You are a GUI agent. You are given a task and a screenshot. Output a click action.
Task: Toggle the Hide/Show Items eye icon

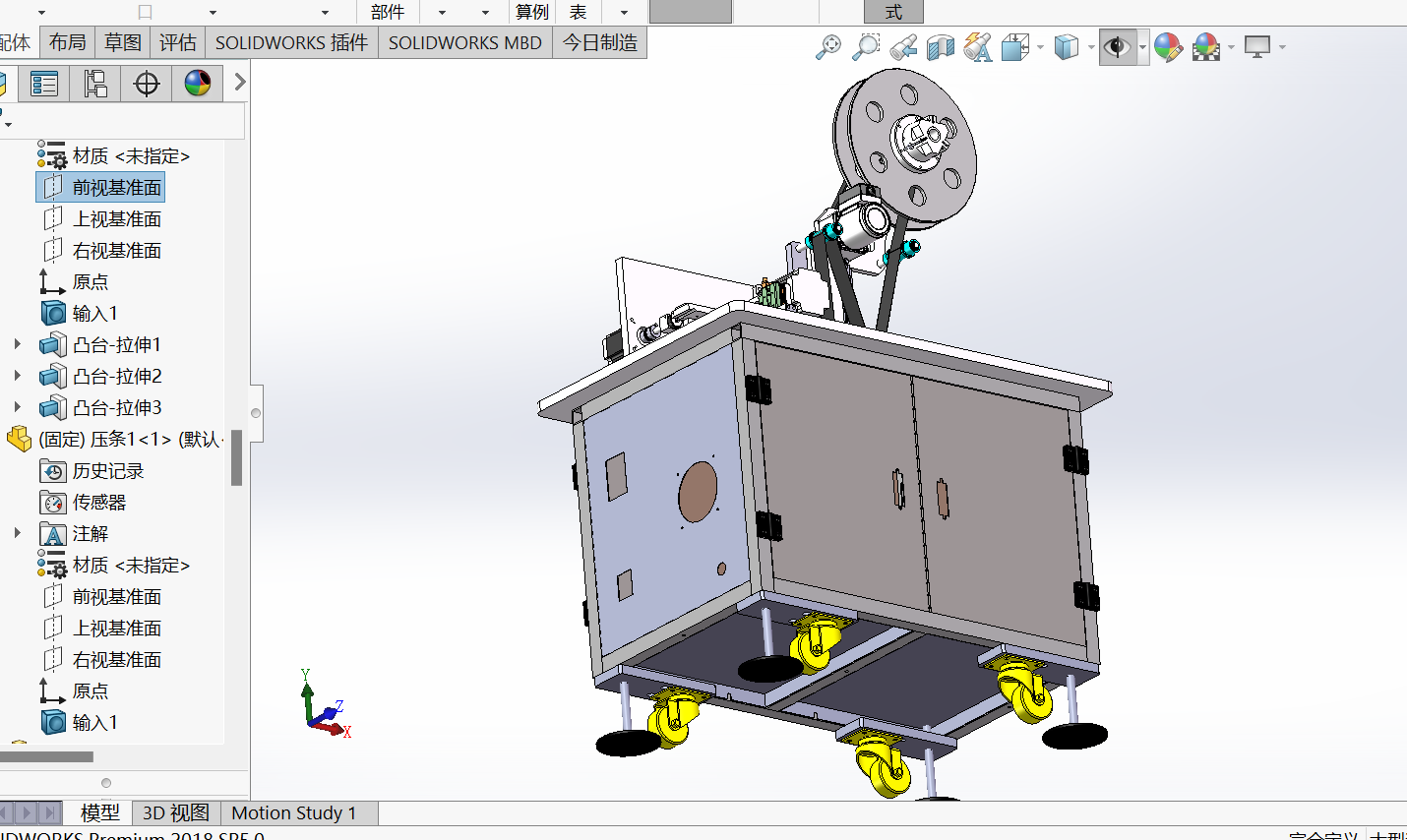pos(1117,46)
